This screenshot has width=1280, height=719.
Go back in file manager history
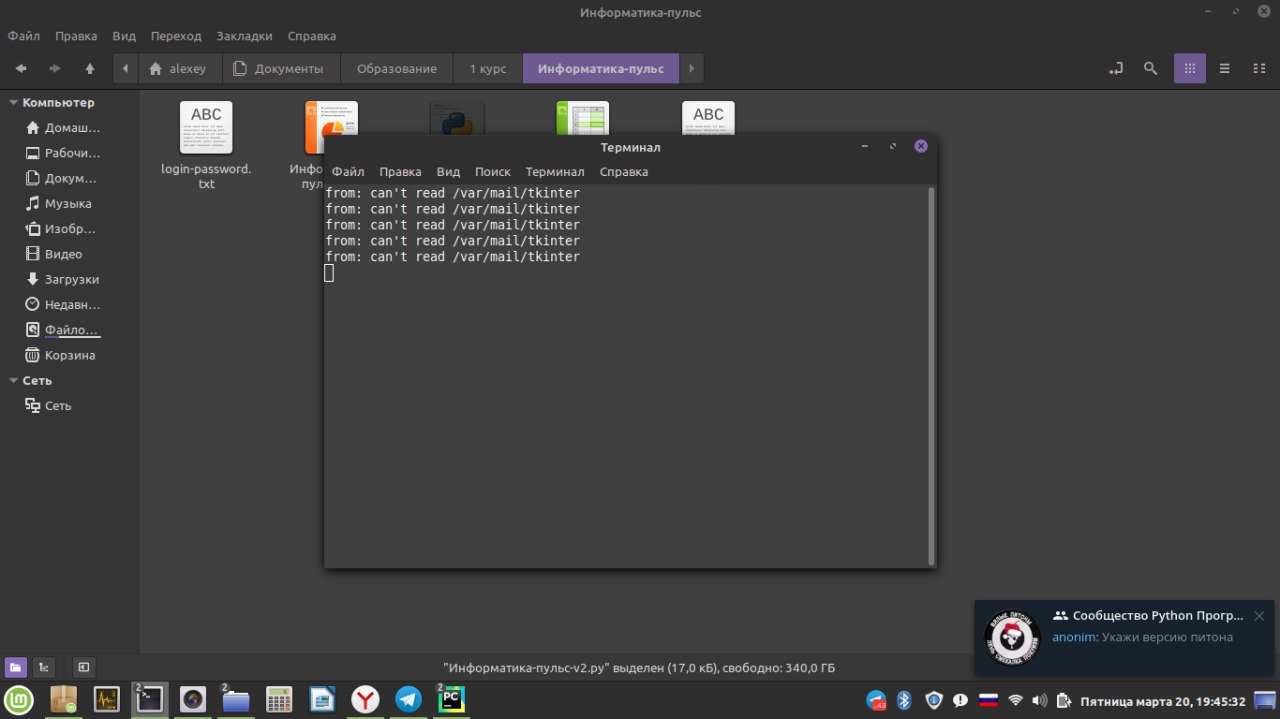point(21,69)
